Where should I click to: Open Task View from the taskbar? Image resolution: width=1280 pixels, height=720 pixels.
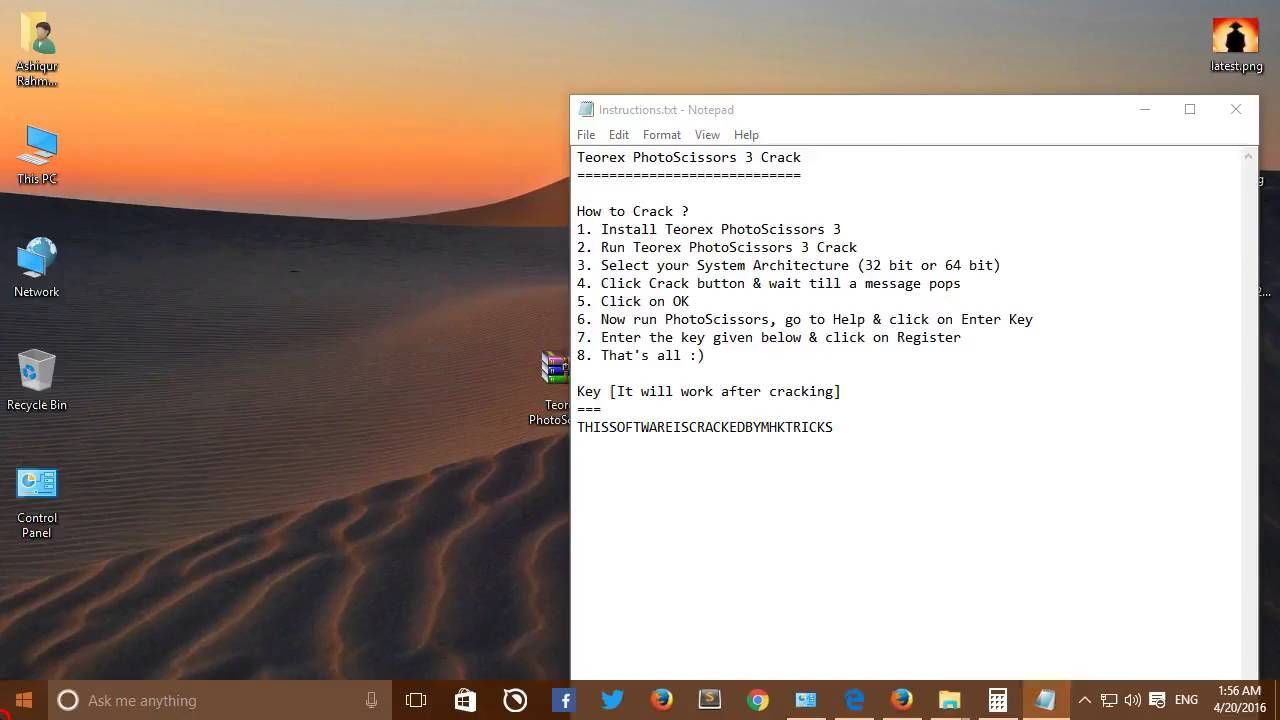[416, 700]
